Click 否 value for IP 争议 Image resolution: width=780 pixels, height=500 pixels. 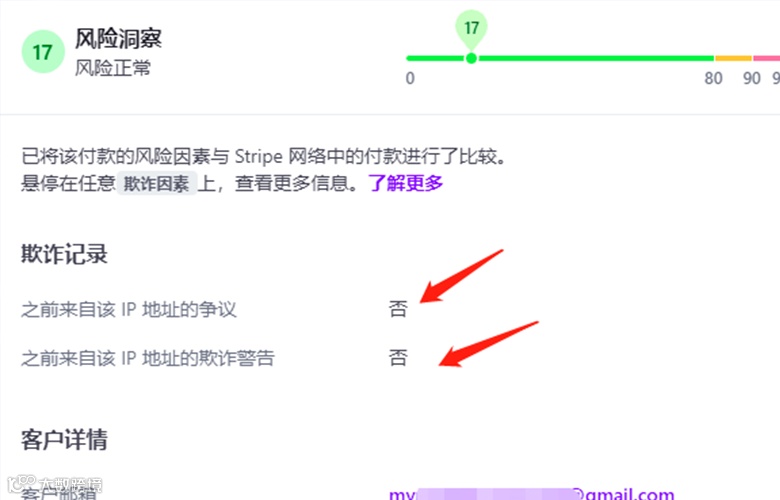tap(398, 309)
